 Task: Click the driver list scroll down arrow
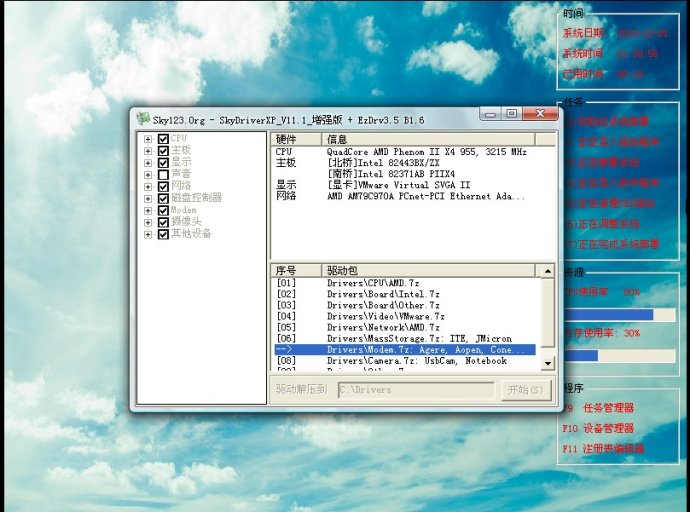pos(547,363)
